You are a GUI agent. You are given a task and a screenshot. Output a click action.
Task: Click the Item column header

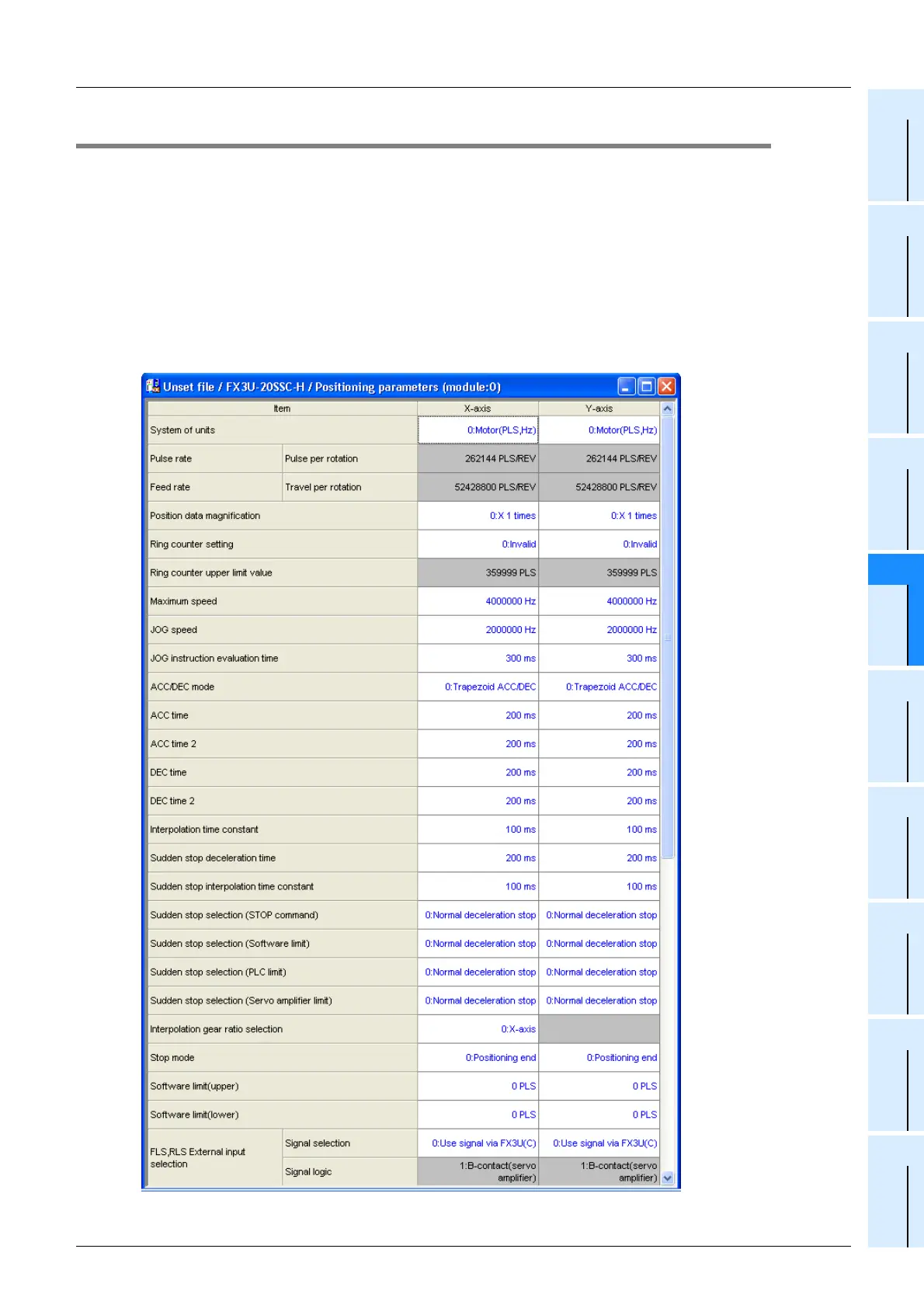[x=283, y=409]
